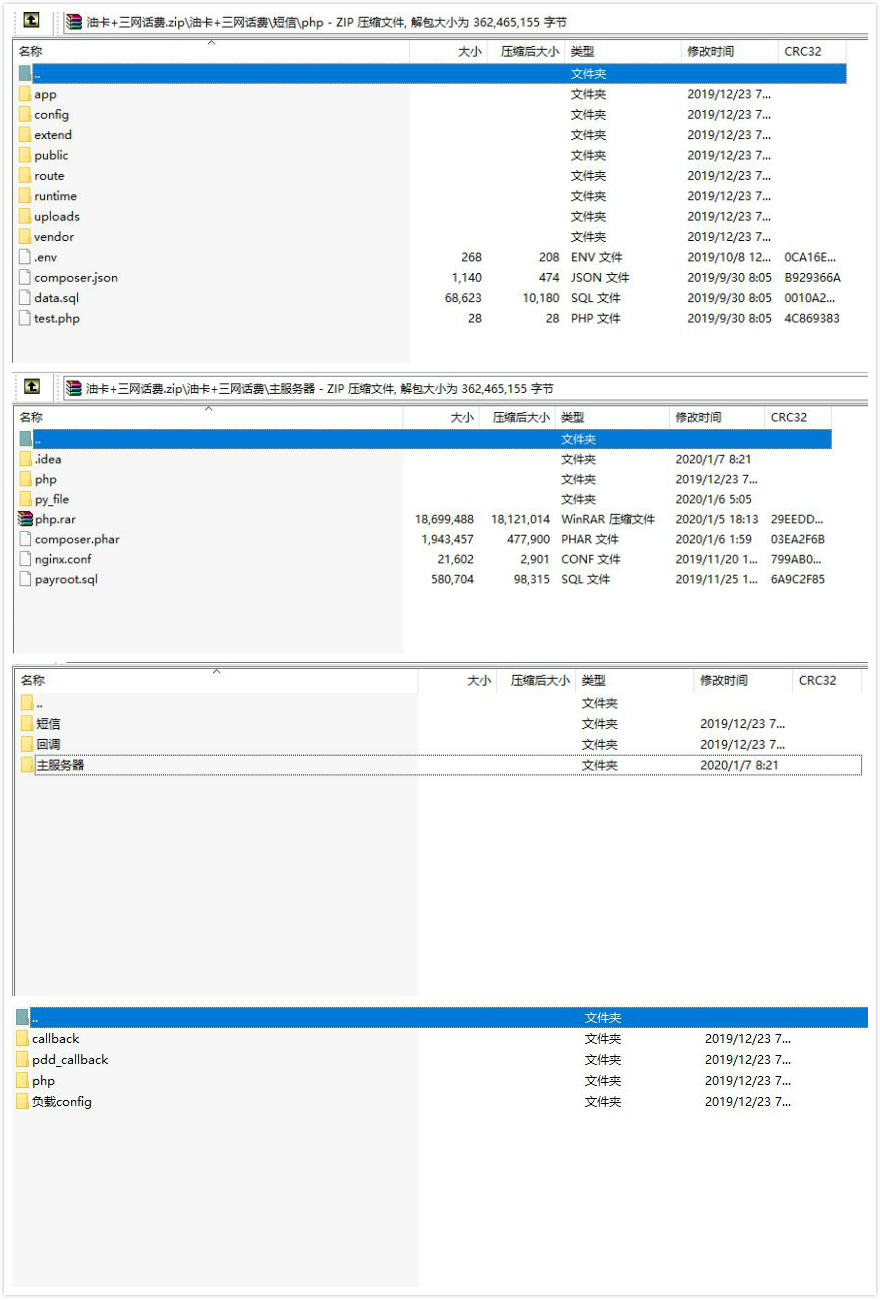Go up one level in 短信\php archive window
880x1300 pixels.
pyautogui.click(x=32, y=20)
